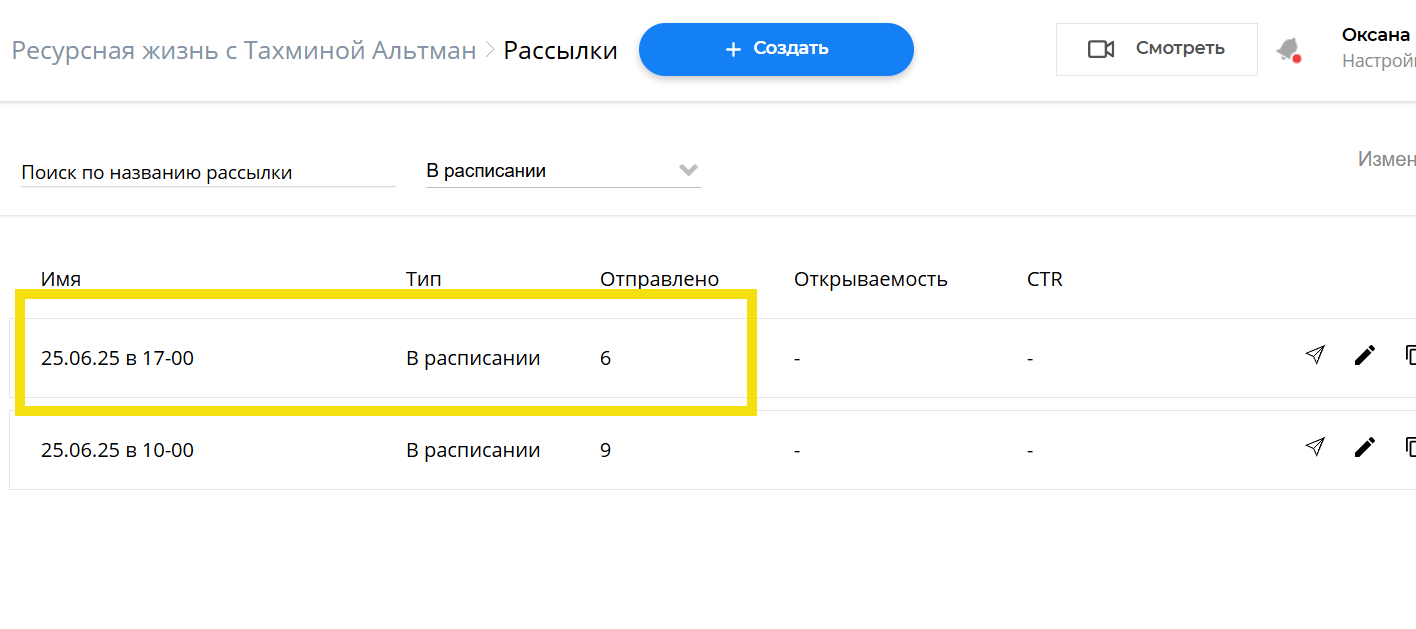Focus the Поиск по названию рассылки field
Screen dimensions: 1416x629
point(208,172)
